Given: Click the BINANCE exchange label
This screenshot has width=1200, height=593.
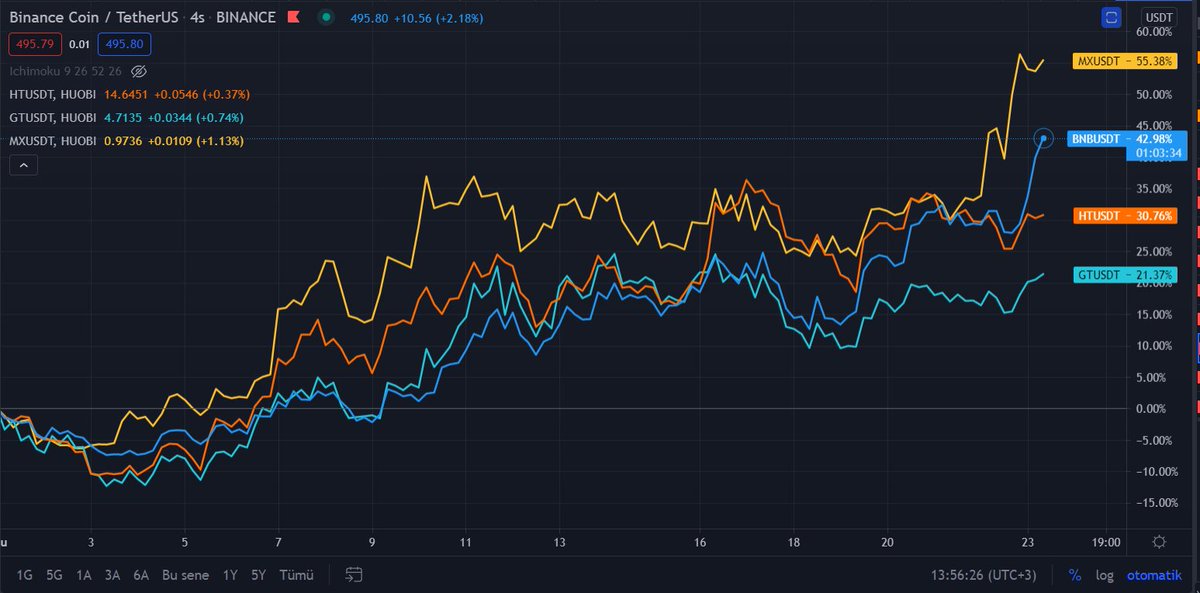Looking at the screenshot, I should (x=246, y=18).
